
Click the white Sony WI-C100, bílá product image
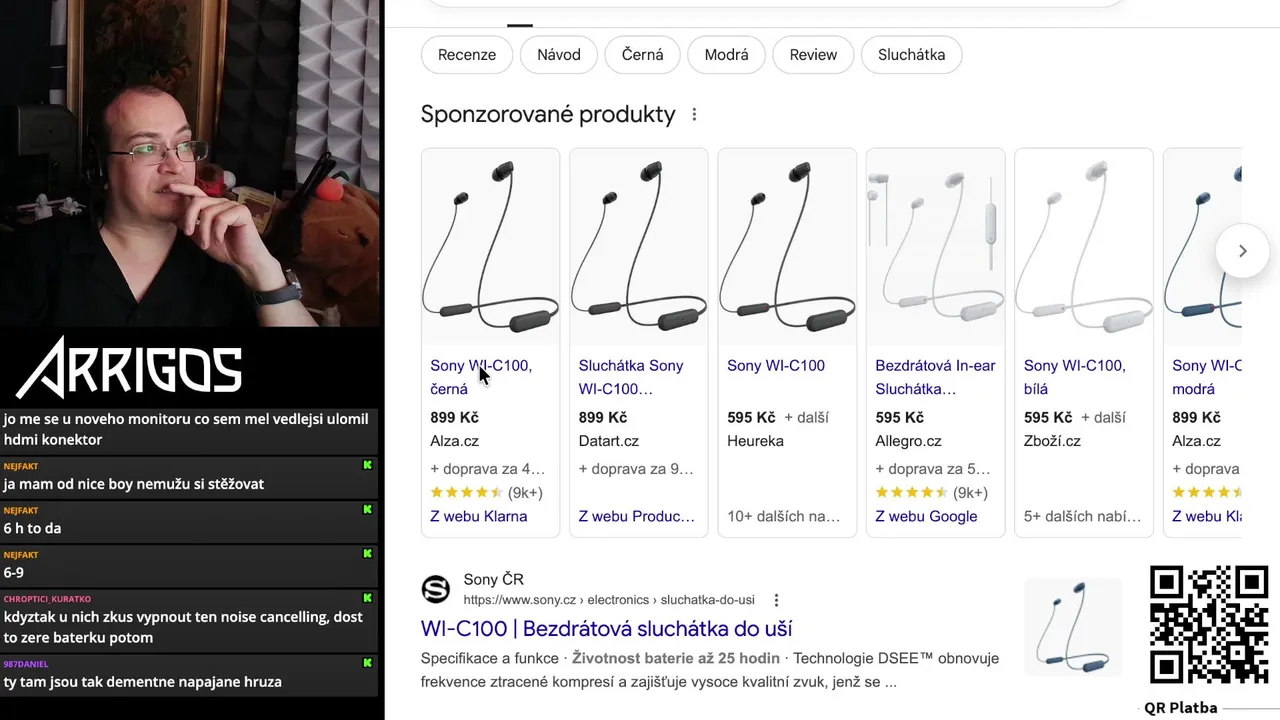(1084, 247)
